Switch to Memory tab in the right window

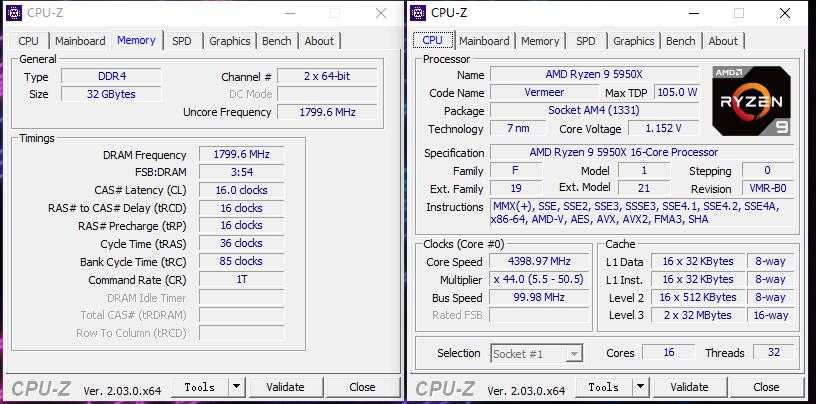(x=540, y=41)
